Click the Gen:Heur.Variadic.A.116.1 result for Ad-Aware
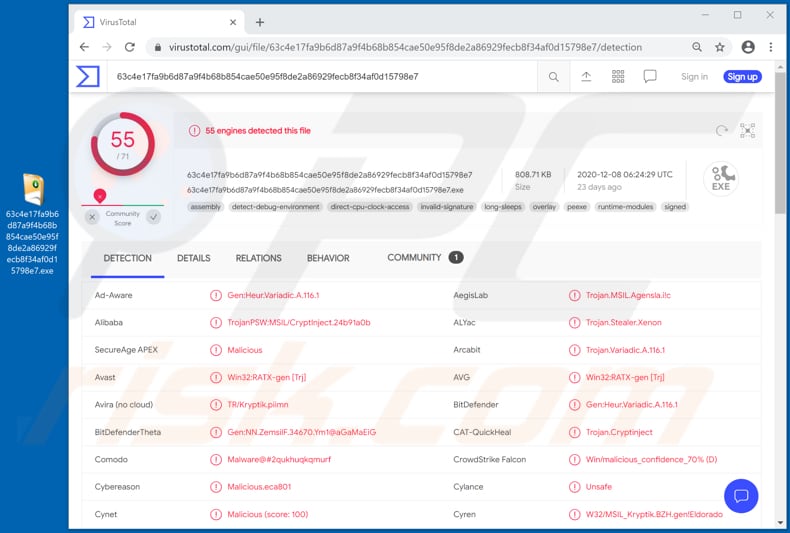The image size is (790, 533). coord(273,295)
